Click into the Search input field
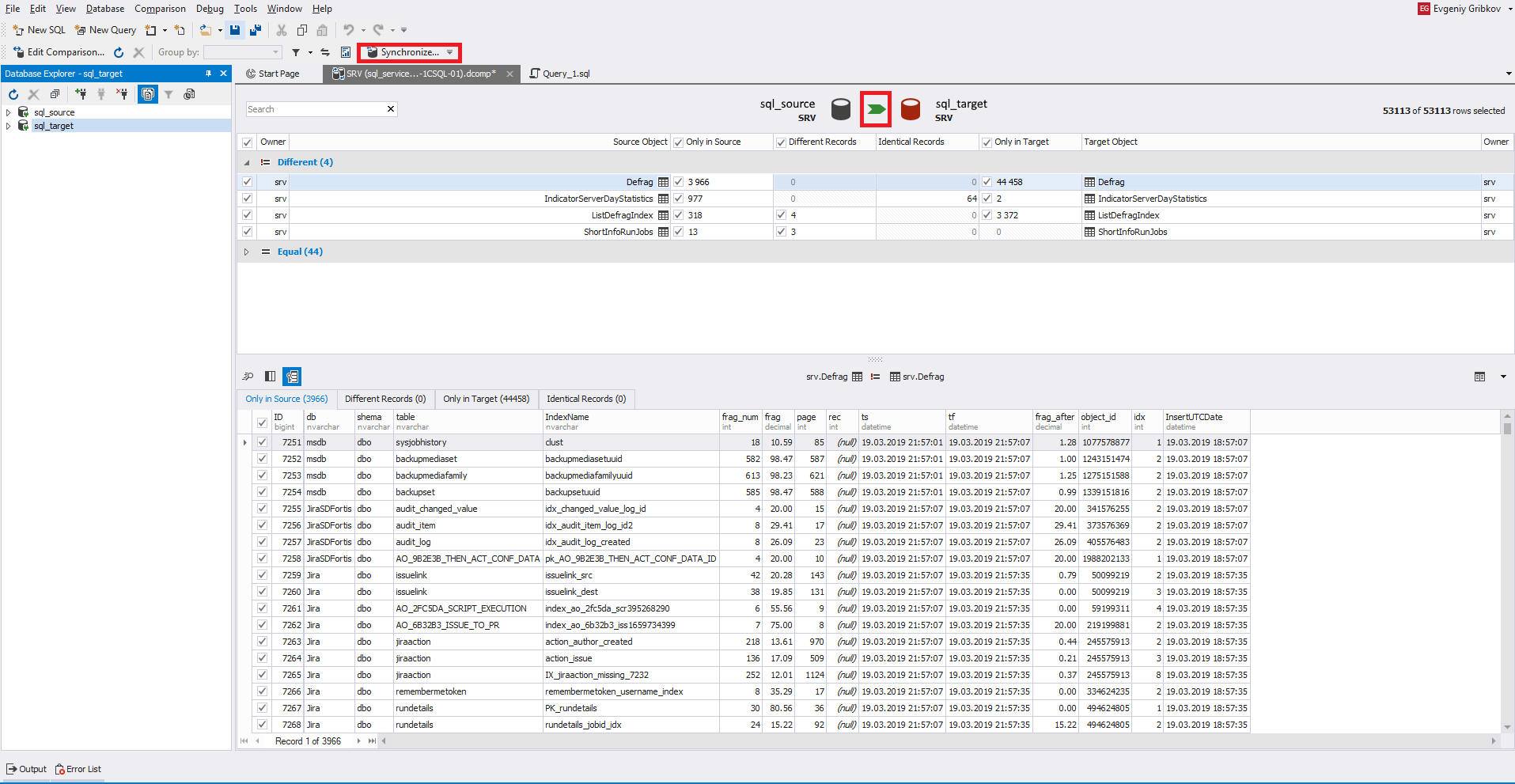The width and height of the screenshot is (1515, 784). 315,109
